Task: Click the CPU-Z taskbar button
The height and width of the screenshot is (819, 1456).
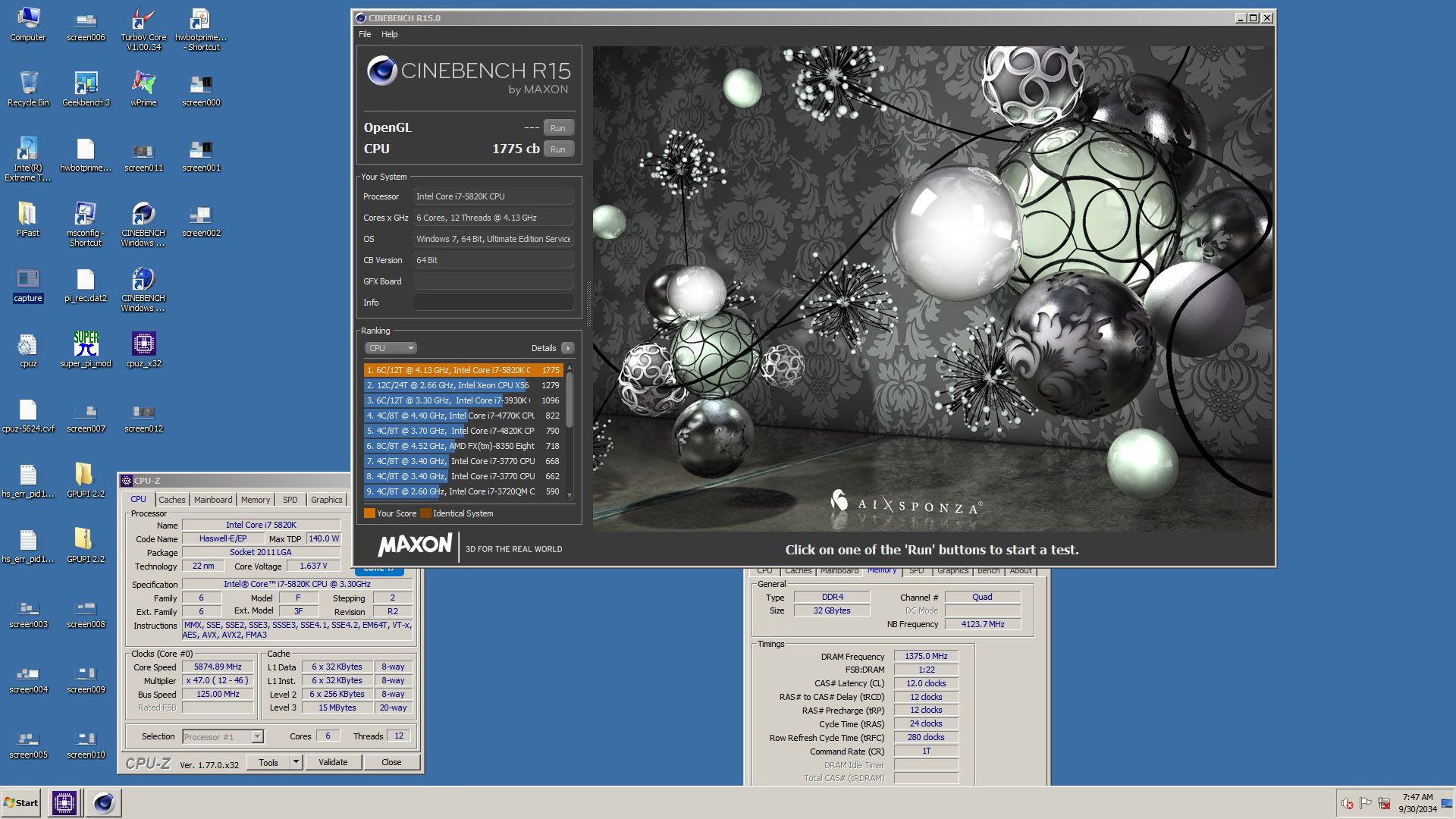Action: click(64, 802)
